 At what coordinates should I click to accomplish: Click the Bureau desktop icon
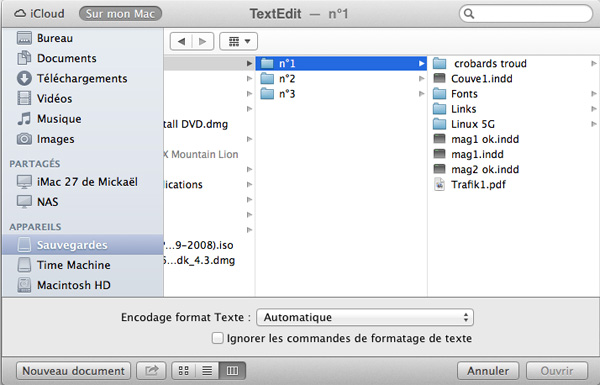coord(24,38)
